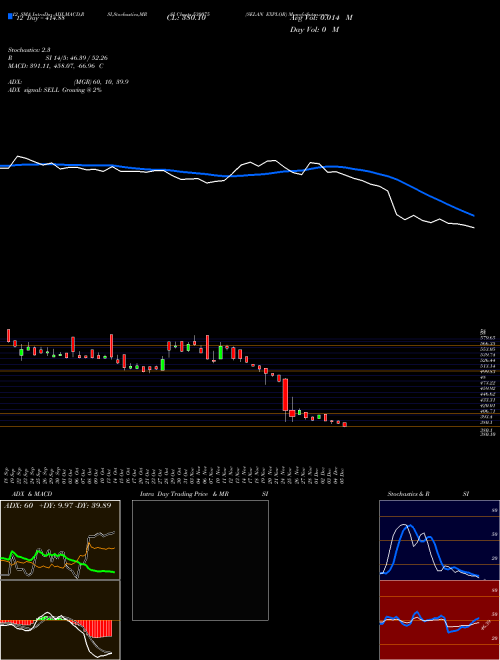
Task: Click the blue SMA legend square
Action: pos(11,16)
